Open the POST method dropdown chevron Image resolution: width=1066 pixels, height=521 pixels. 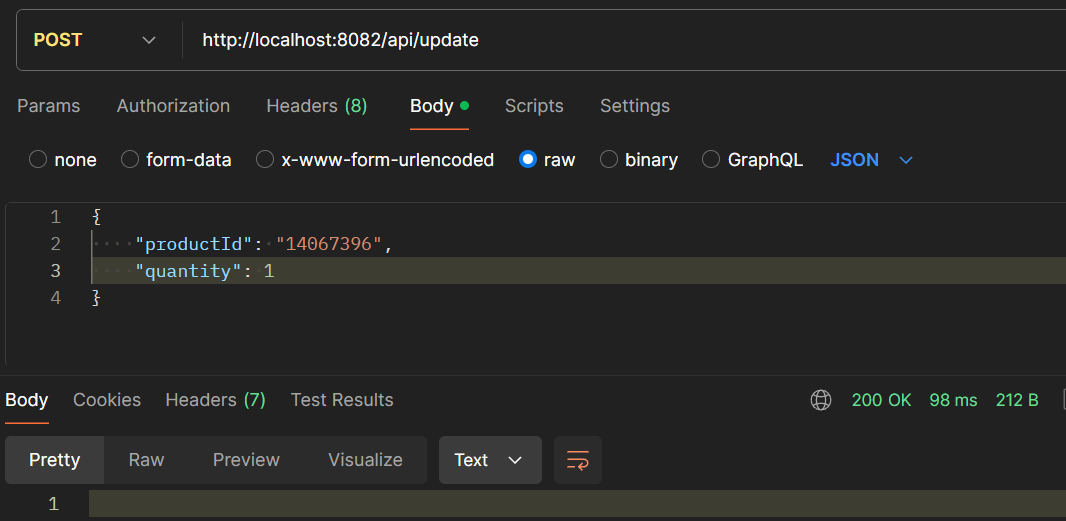149,40
